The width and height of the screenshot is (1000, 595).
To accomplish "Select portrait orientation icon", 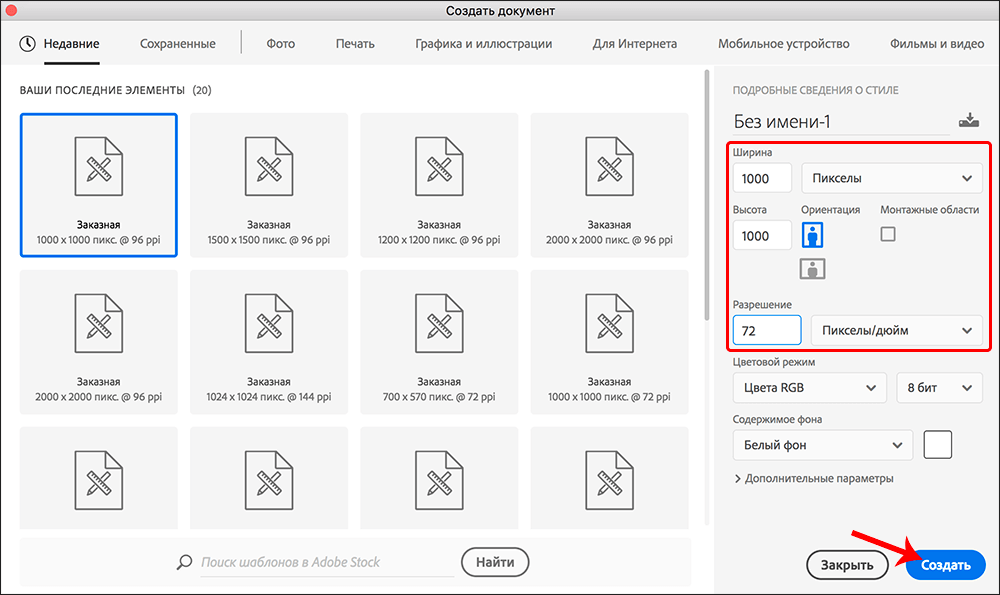I will tap(814, 235).
